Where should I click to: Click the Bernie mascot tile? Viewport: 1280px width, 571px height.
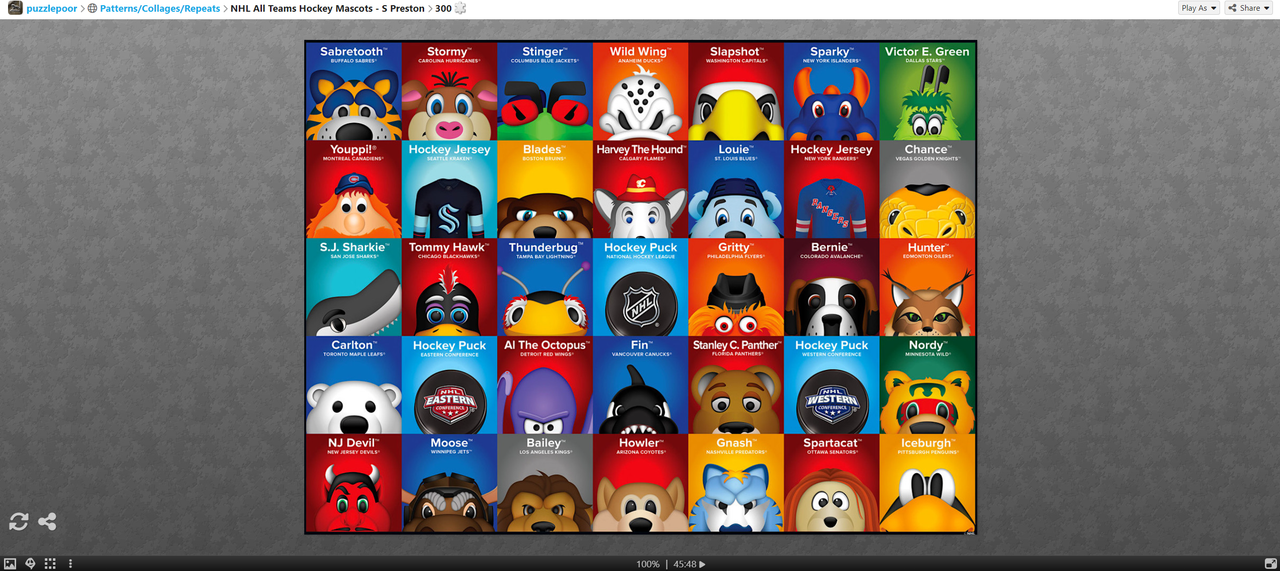831,287
